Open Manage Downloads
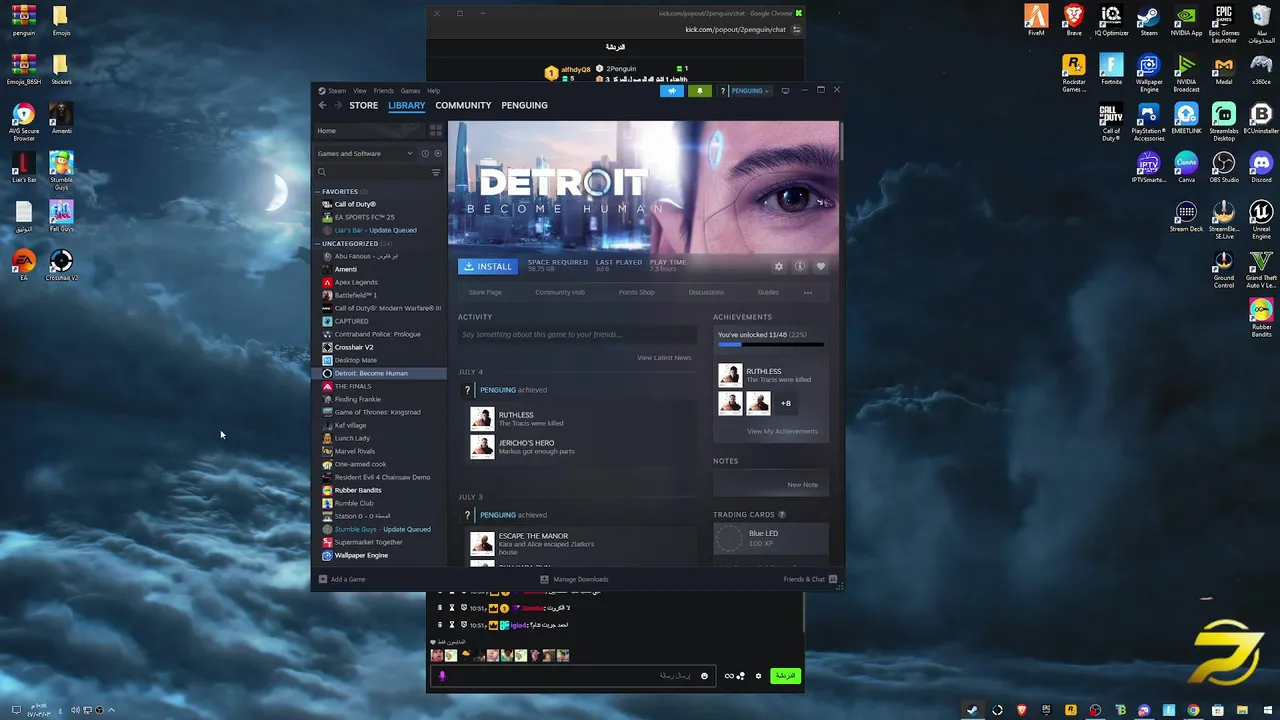Screen dimensions: 1280x720 tap(574, 579)
